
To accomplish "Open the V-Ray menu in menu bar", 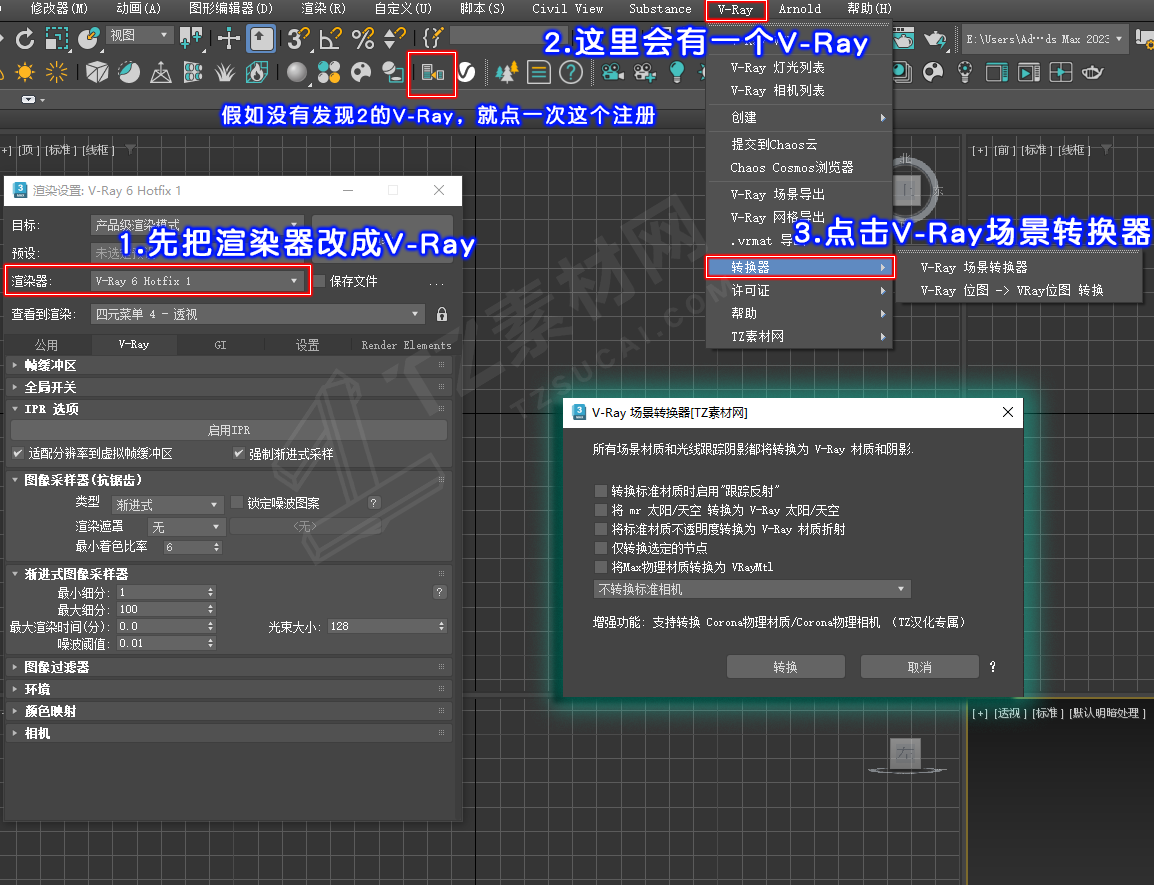I will tap(735, 10).
